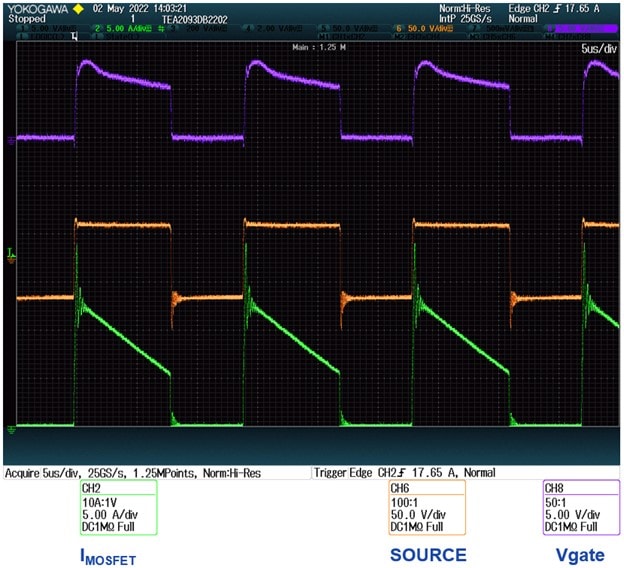Click the Trigger Edge CH2 status line
The height and width of the screenshot is (568, 624).
[x=405, y=472]
